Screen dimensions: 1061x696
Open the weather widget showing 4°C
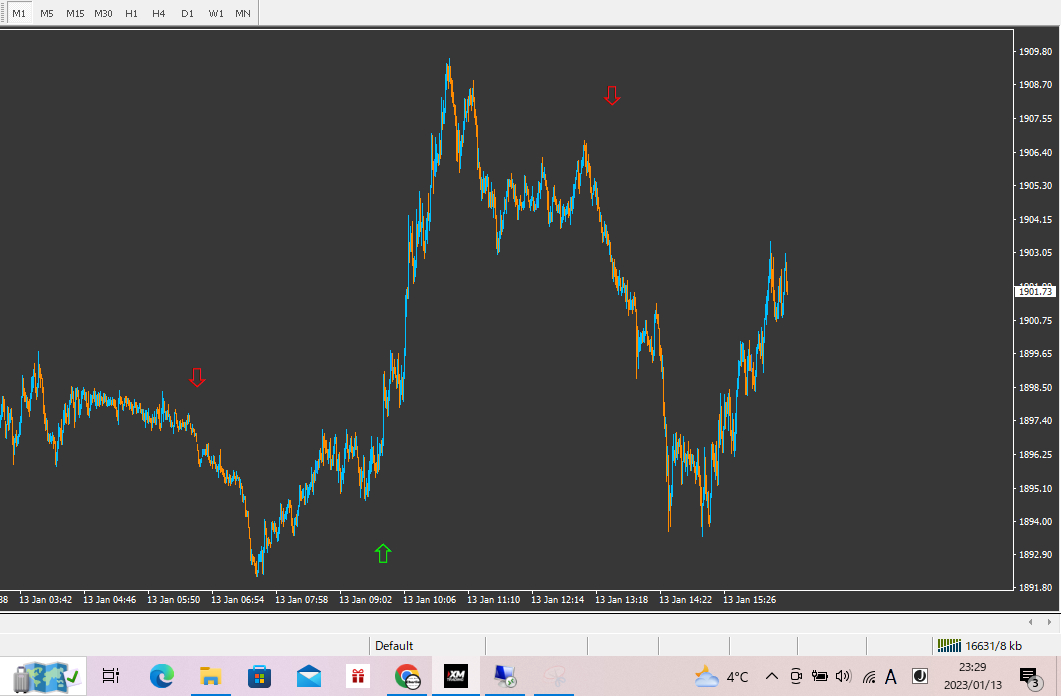click(721, 676)
